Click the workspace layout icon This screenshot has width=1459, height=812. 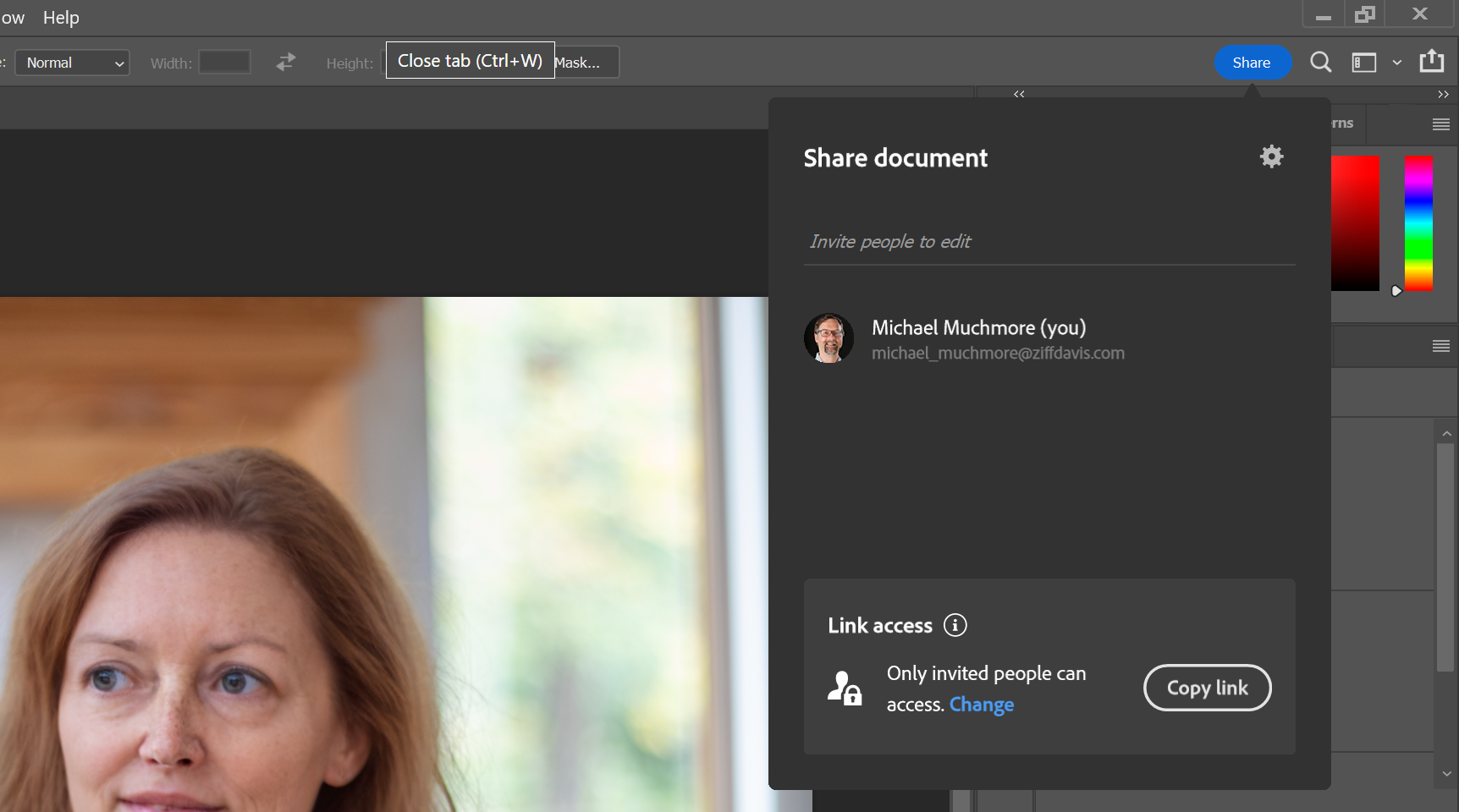coord(1364,63)
